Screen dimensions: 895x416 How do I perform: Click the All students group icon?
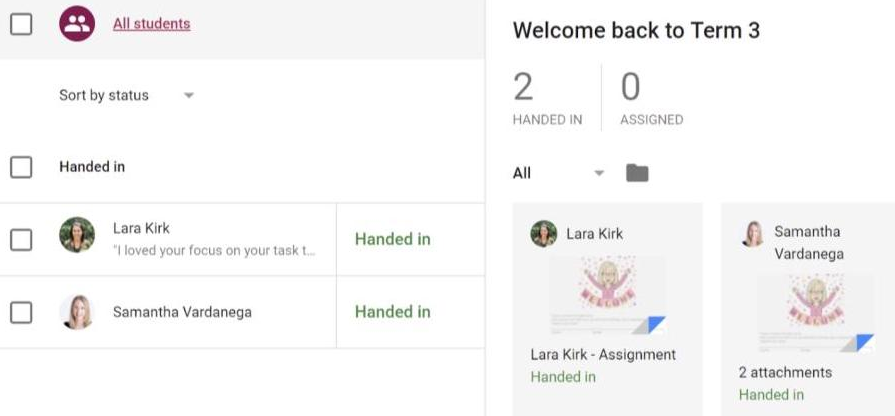click(77, 23)
